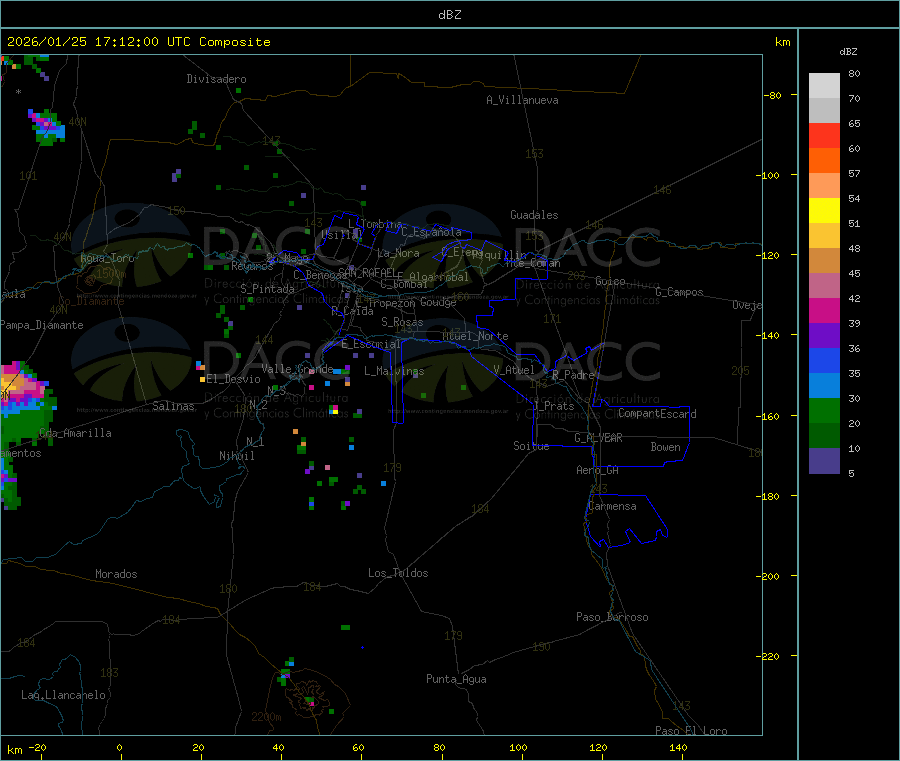Click the El_Desvio location label

coord(233,379)
